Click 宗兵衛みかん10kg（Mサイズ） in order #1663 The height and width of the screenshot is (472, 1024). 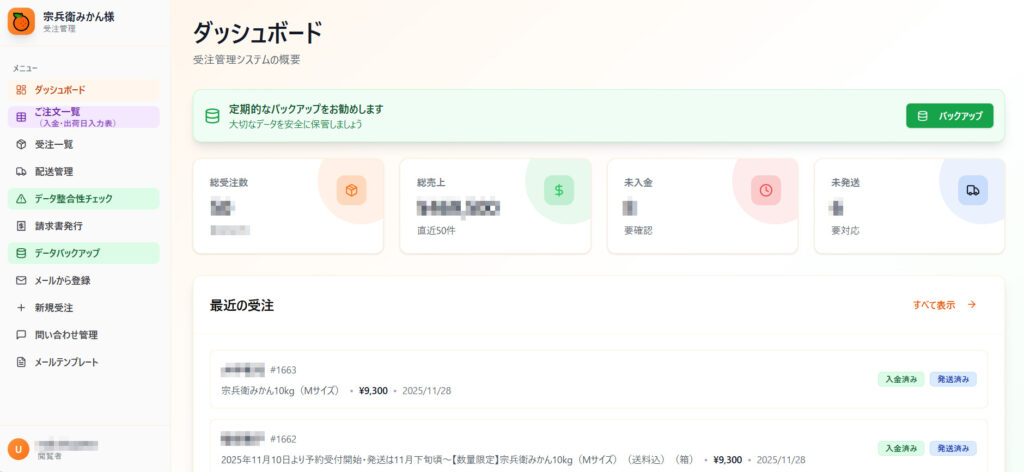(x=281, y=391)
